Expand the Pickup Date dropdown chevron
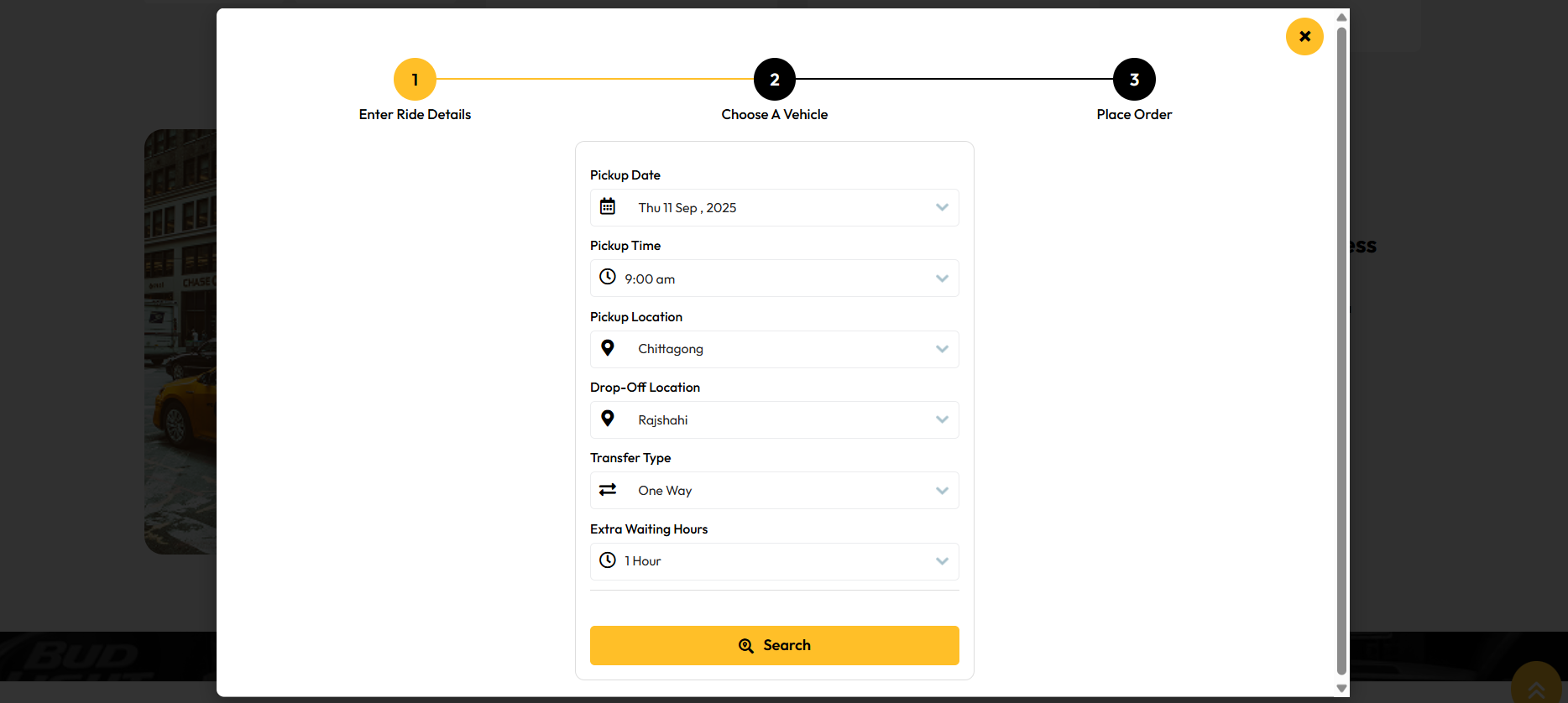Screen dimensions: 1568x703 point(942,207)
